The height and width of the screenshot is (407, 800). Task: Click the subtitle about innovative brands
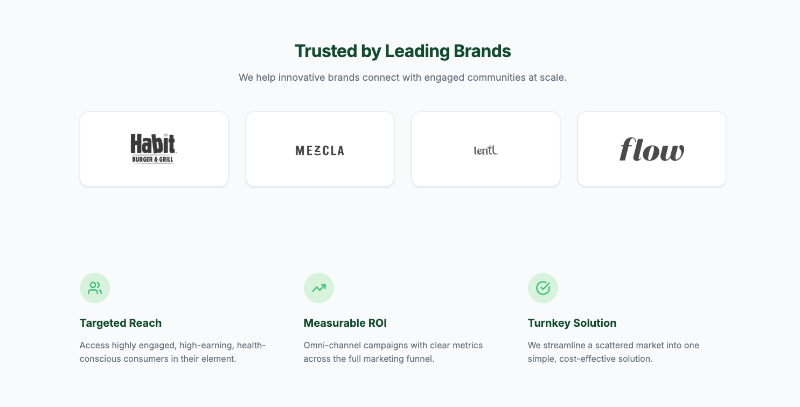[x=403, y=77]
